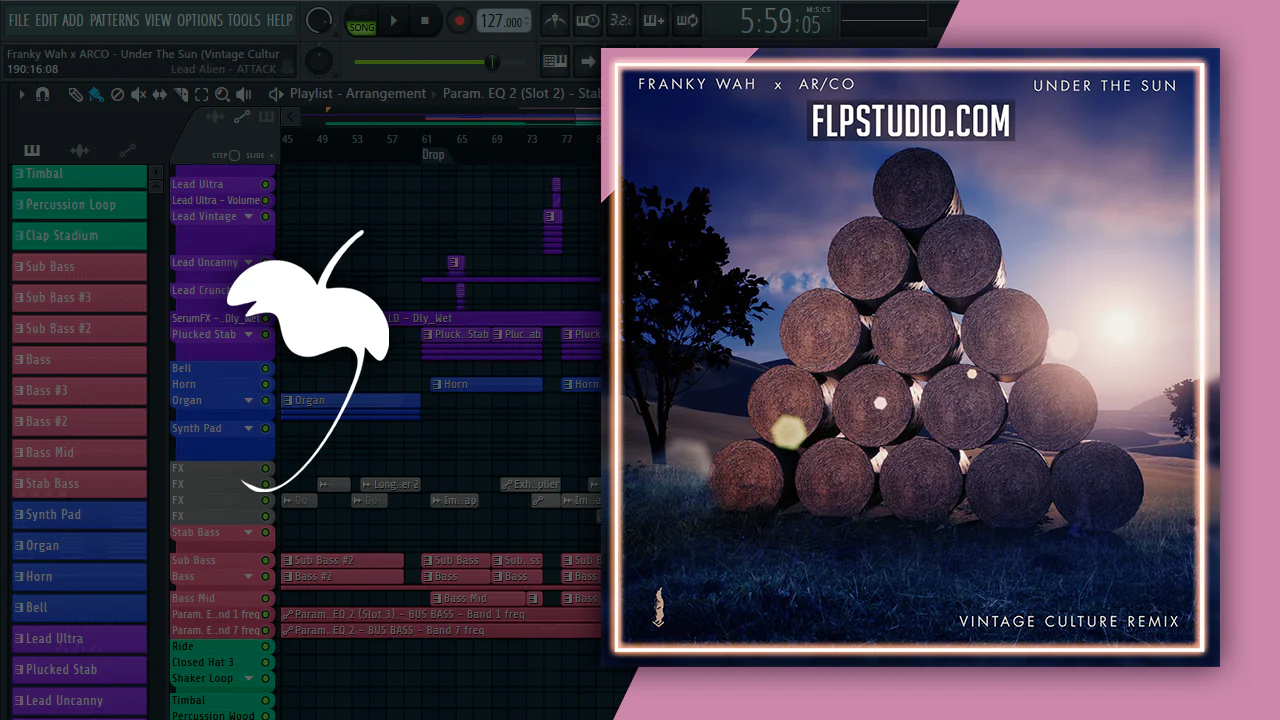
Task: Mute the Lead Vintage track
Action: [x=266, y=217]
